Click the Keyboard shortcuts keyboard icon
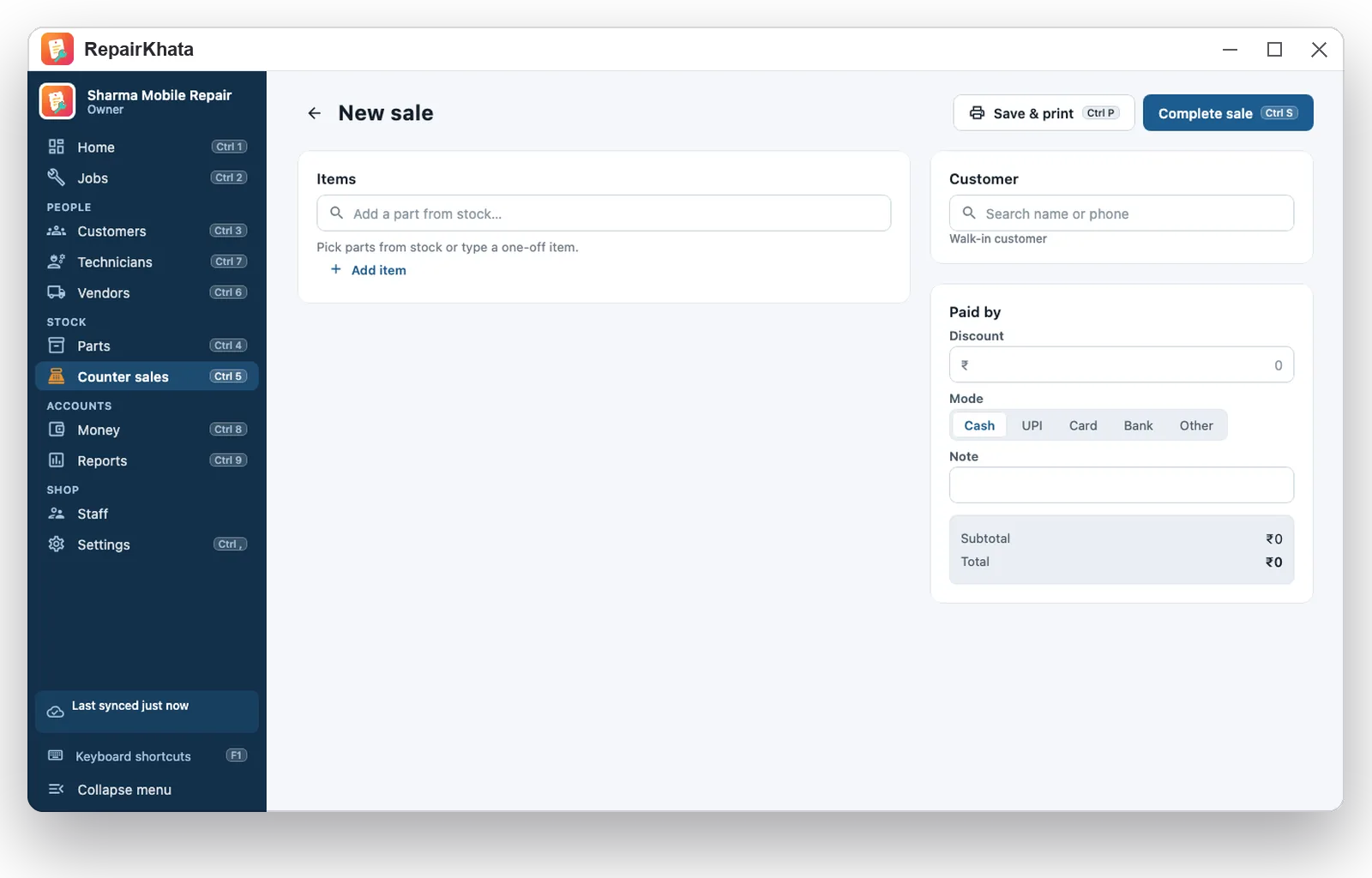The image size is (1372, 878). click(x=56, y=755)
